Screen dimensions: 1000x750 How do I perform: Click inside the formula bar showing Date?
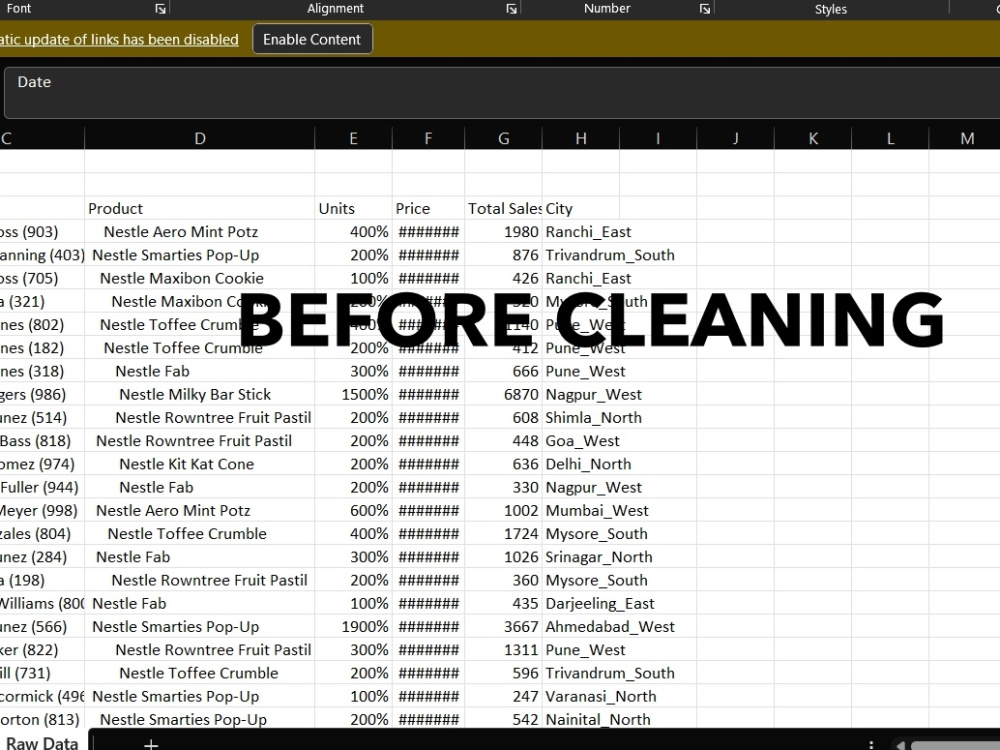[502, 93]
